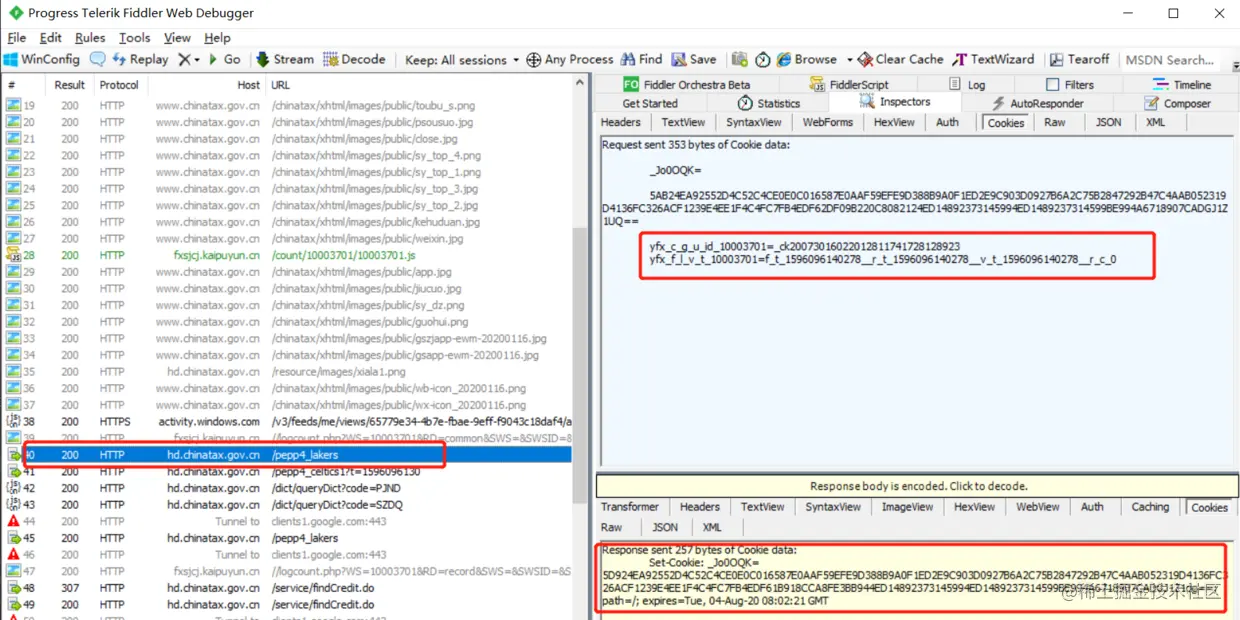Click the comment balloon icon in toolbar

click(97, 60)
